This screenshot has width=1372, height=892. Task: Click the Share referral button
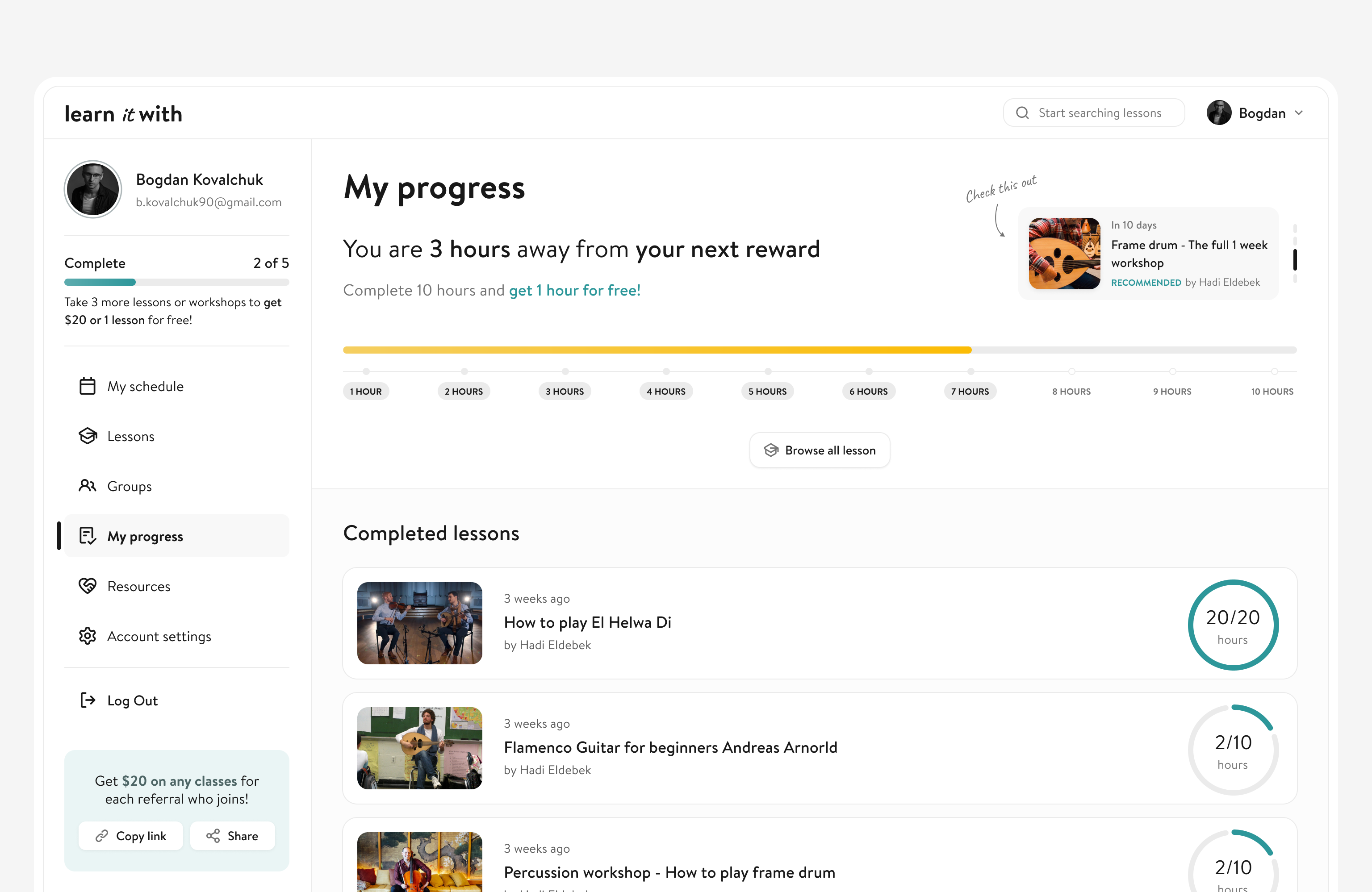232,836
